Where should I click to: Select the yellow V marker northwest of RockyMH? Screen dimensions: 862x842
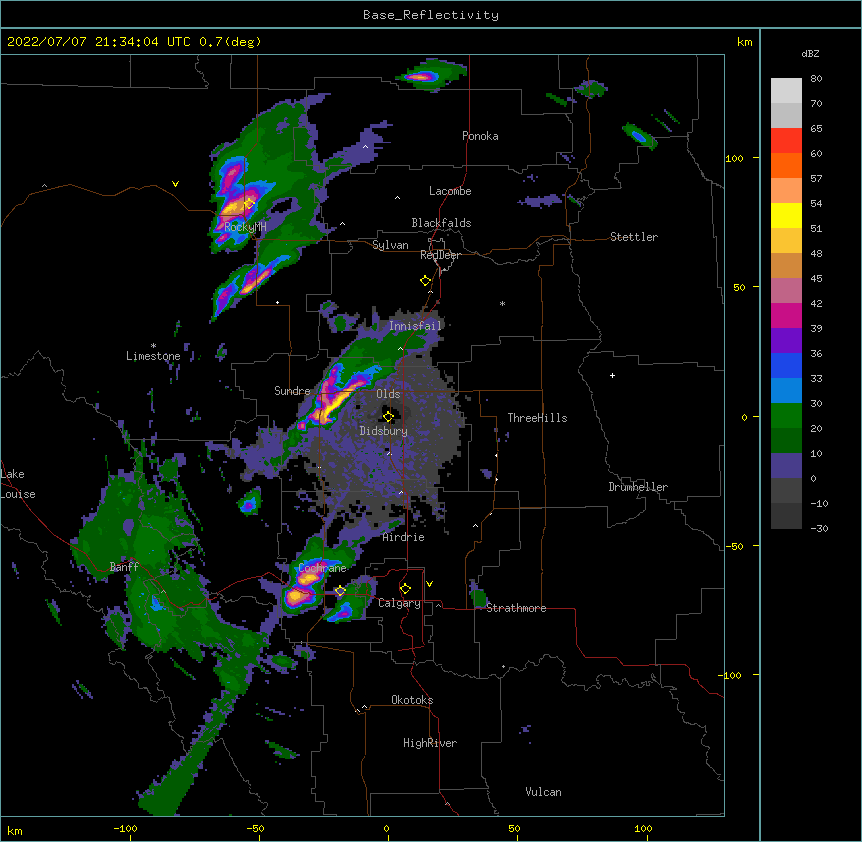point(175,184)
